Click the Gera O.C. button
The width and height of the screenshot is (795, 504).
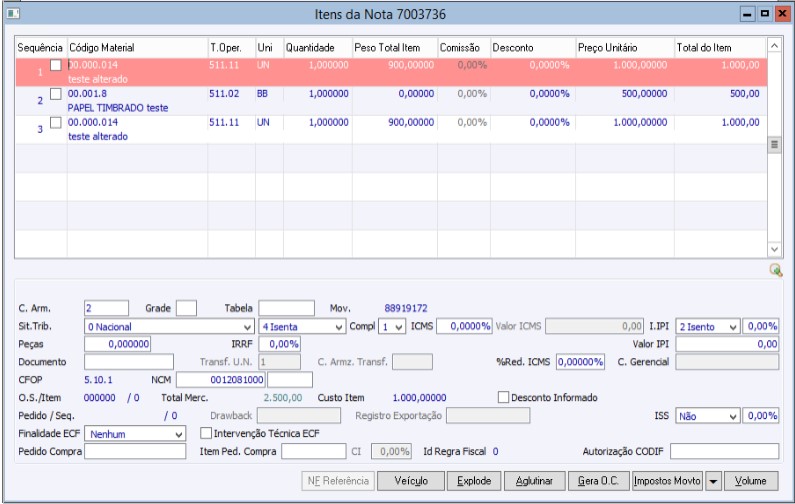pyautogui.click(x=600, y=481)
